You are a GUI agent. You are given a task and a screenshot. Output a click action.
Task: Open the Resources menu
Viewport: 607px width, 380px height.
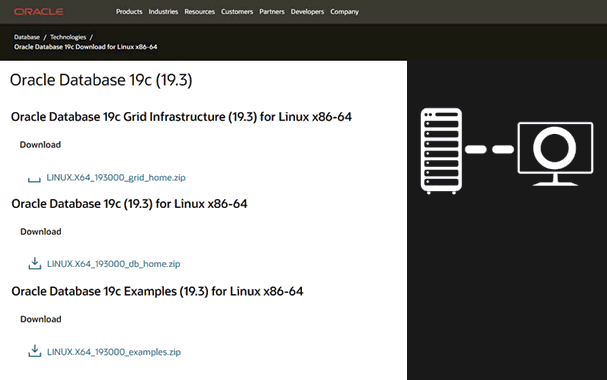pyautogui.click(x=199, y=12)
